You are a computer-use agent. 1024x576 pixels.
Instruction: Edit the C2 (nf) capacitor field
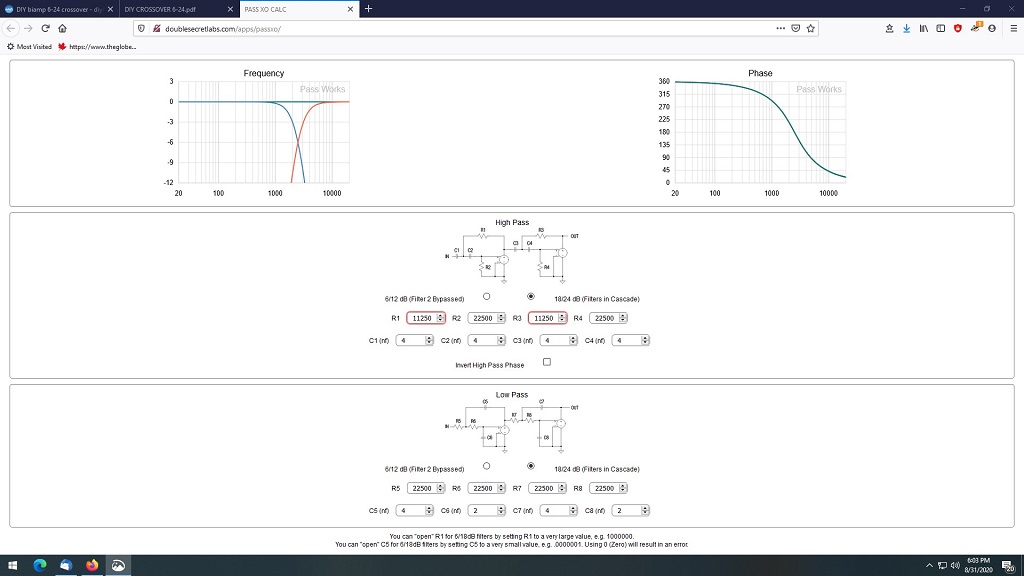coord(487,340)
